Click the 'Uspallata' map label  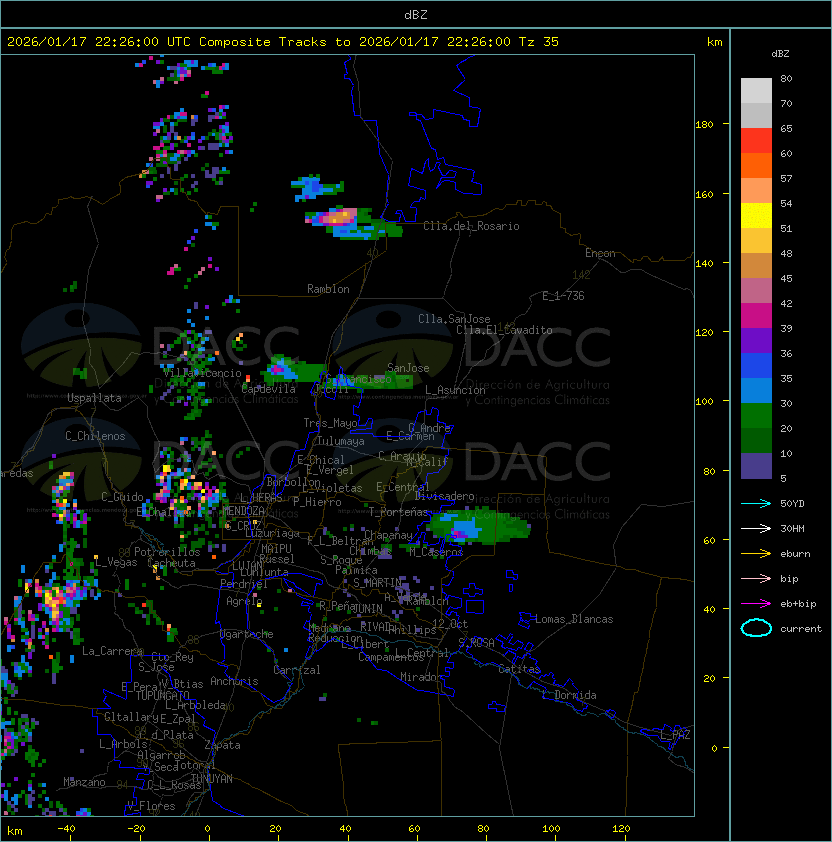pyautogui.click(x=94, y=398)
